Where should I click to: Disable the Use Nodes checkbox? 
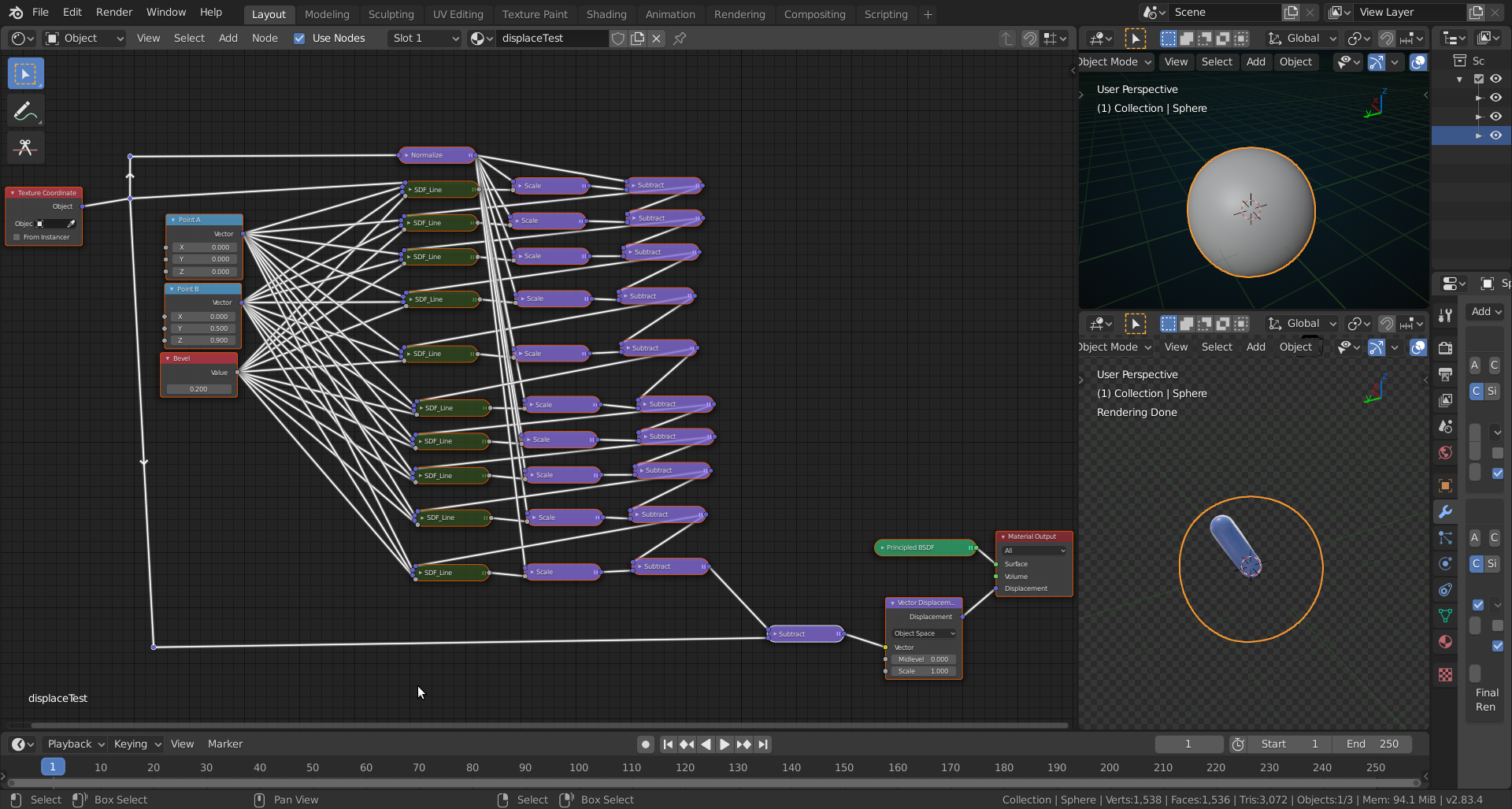(299, 38)
